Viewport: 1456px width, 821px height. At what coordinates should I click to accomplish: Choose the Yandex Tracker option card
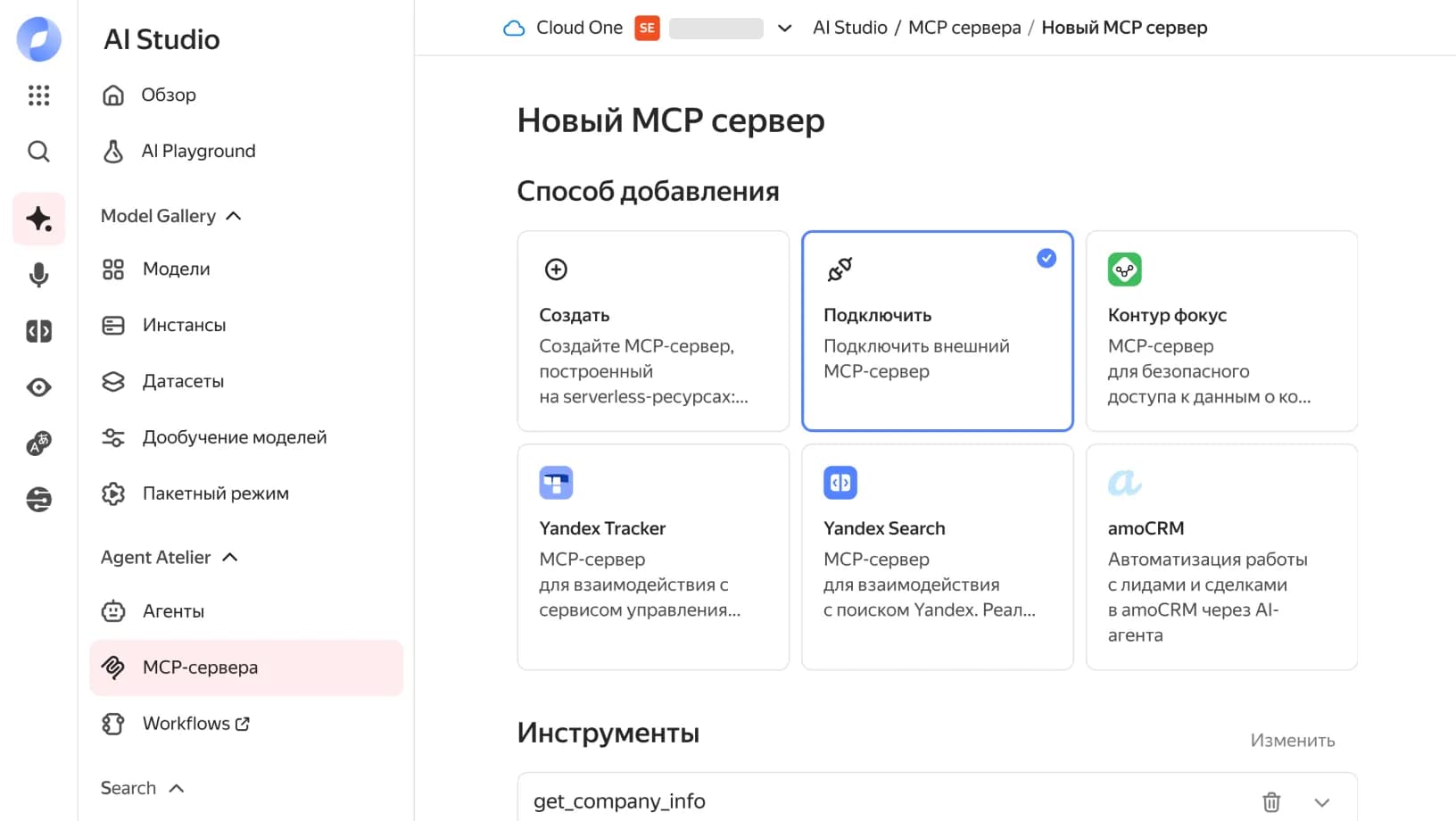point(653,557)
